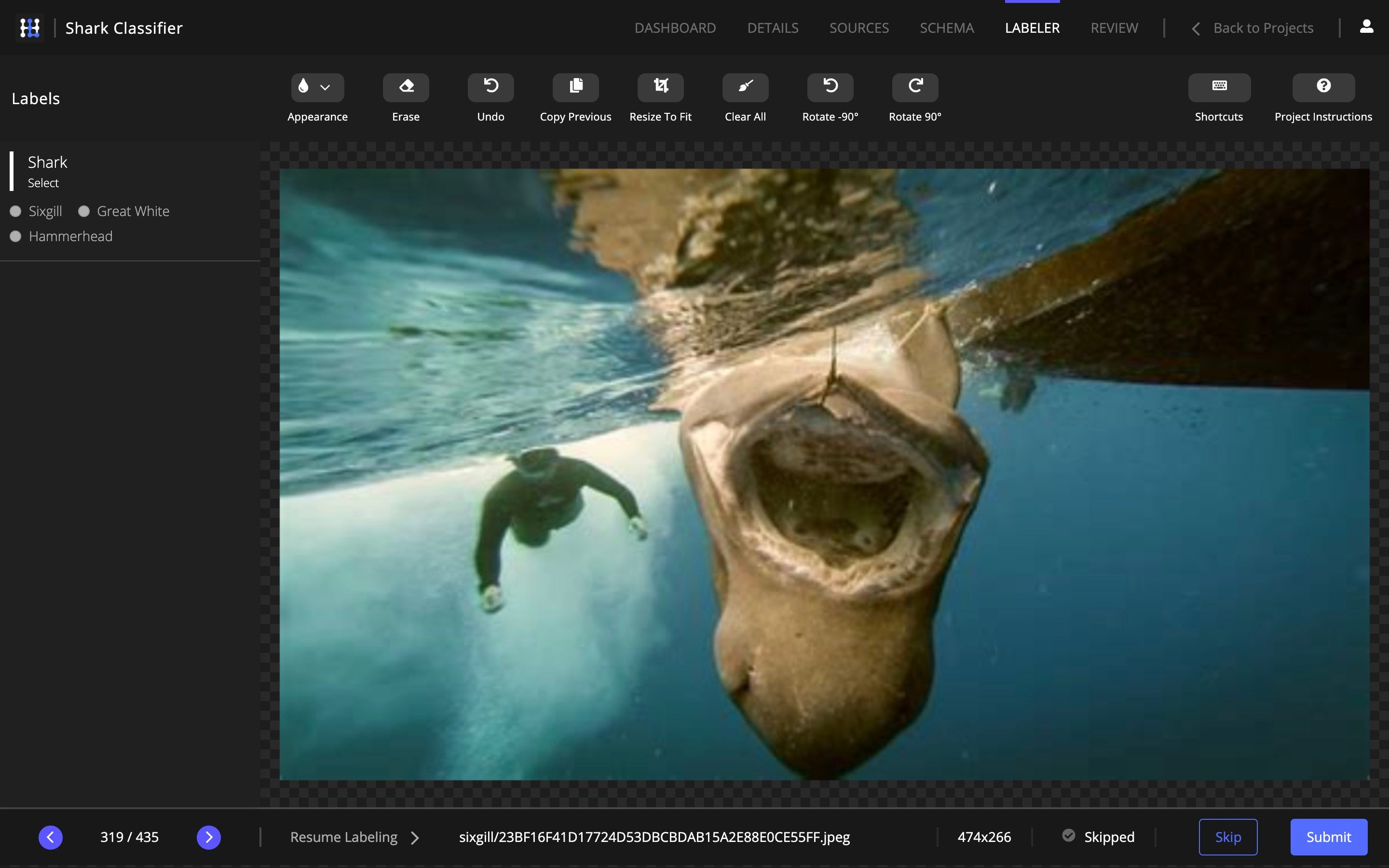Click the app logo icon
Viewport: 1389px width, 868px height.
pos(30,27)
